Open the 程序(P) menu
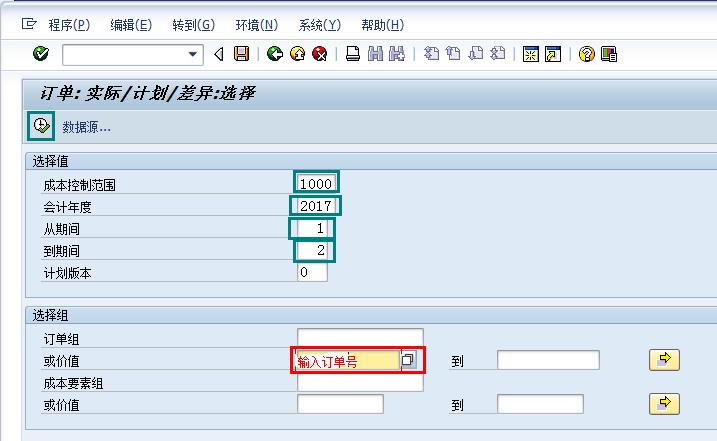The width and height of the screenshot is (717, 441). (69, 25)
